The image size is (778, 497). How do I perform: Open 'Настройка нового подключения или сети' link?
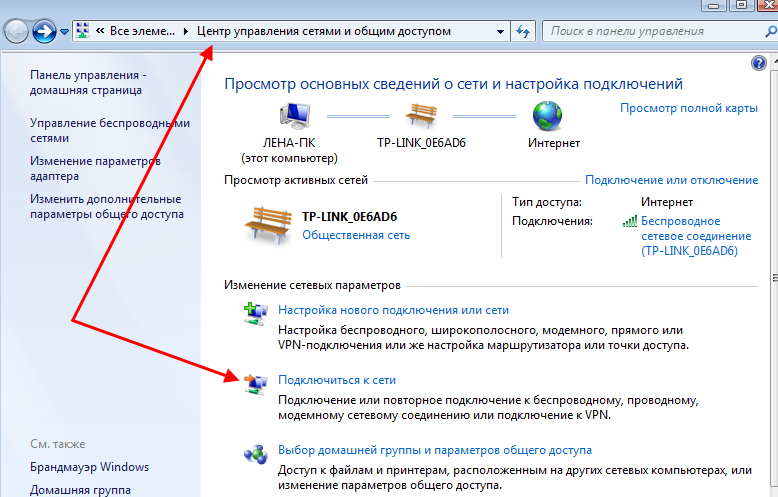pyautogui.click(x=393, y=310)
